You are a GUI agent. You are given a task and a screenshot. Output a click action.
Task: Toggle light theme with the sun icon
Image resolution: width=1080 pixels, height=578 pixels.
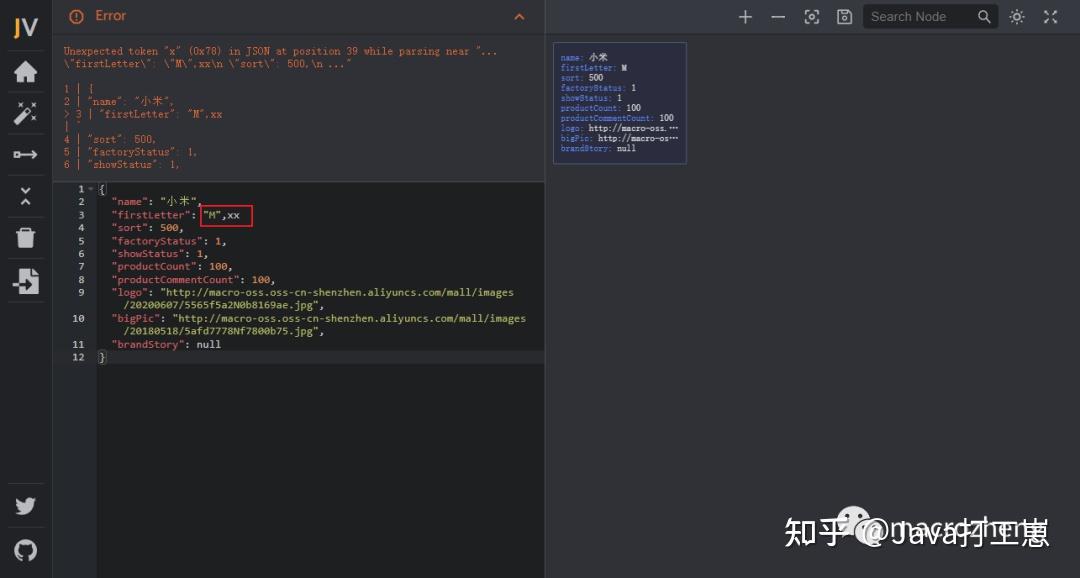point(1016,16)
